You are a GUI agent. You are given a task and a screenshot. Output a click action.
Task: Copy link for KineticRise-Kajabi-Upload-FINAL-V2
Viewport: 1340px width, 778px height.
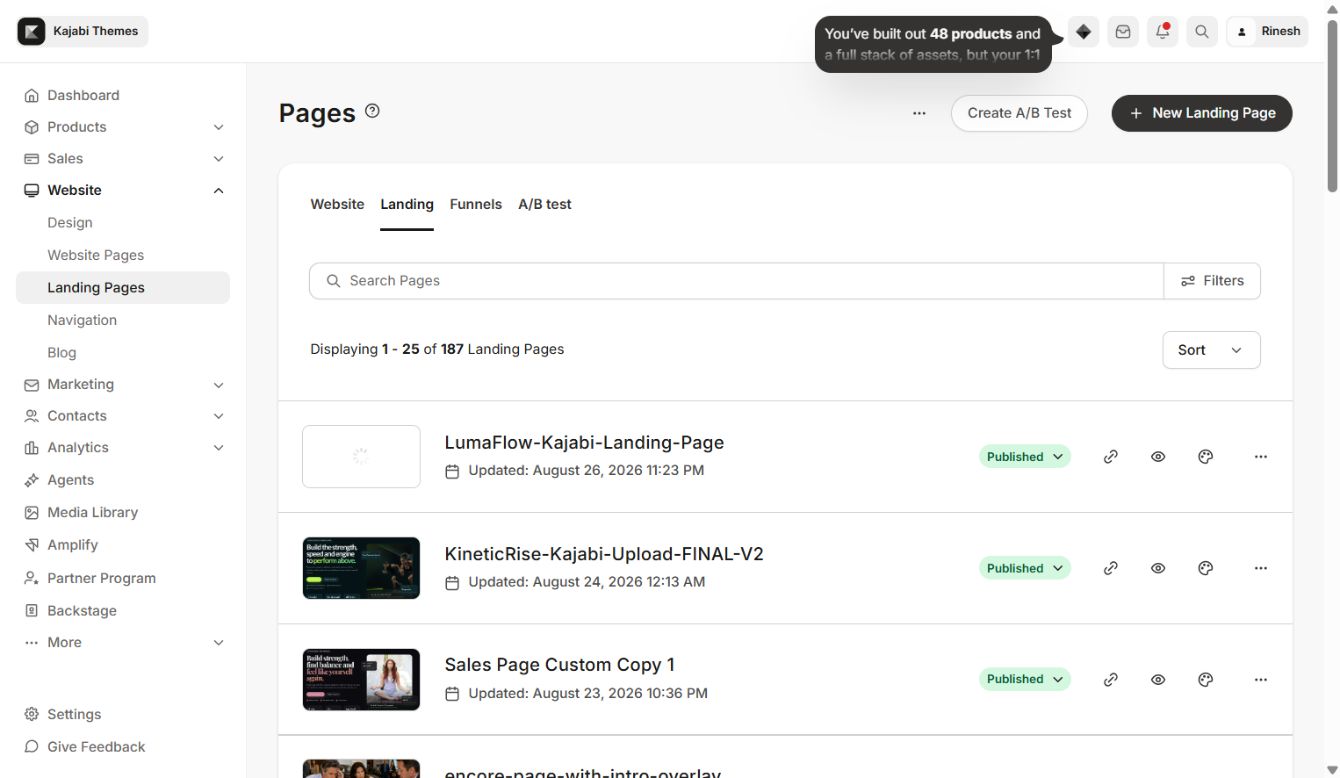click(x=1110, y=568)
